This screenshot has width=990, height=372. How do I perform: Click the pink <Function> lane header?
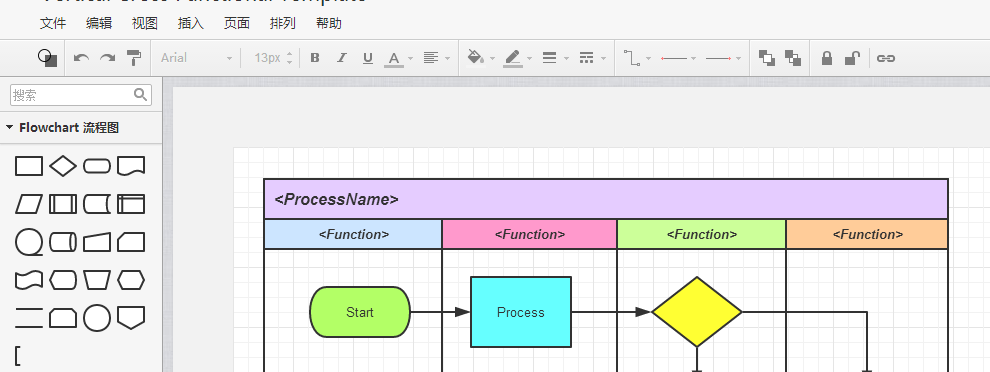(529, 234)
